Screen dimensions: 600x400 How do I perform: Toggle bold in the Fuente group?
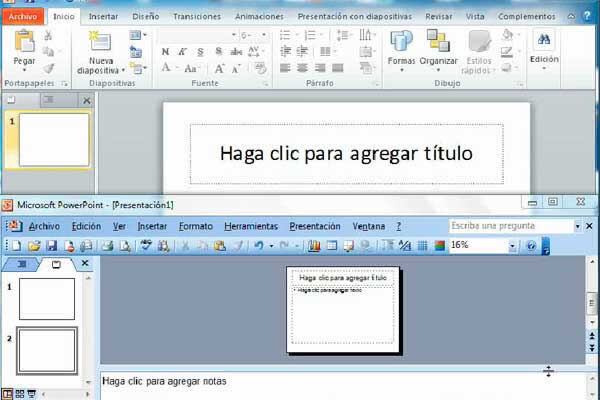click(166, 52)
